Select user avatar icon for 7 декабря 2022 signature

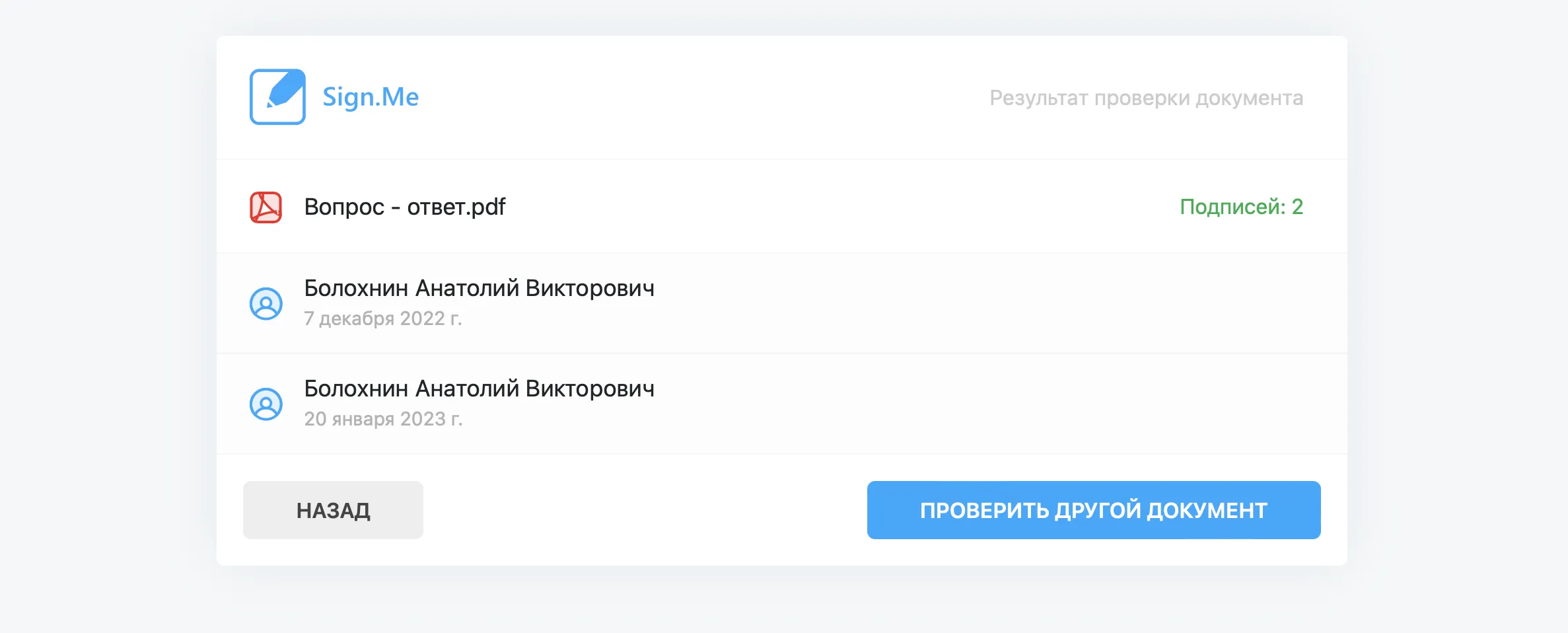(x=266, y=304)
